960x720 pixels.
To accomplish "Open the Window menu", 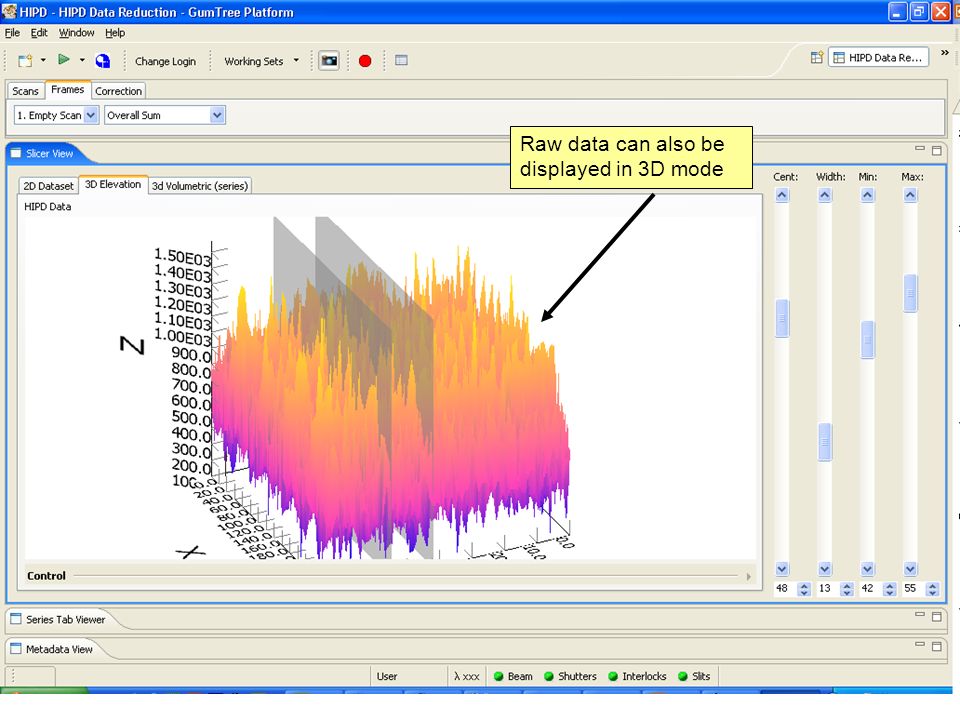I will tap(77, 33).
